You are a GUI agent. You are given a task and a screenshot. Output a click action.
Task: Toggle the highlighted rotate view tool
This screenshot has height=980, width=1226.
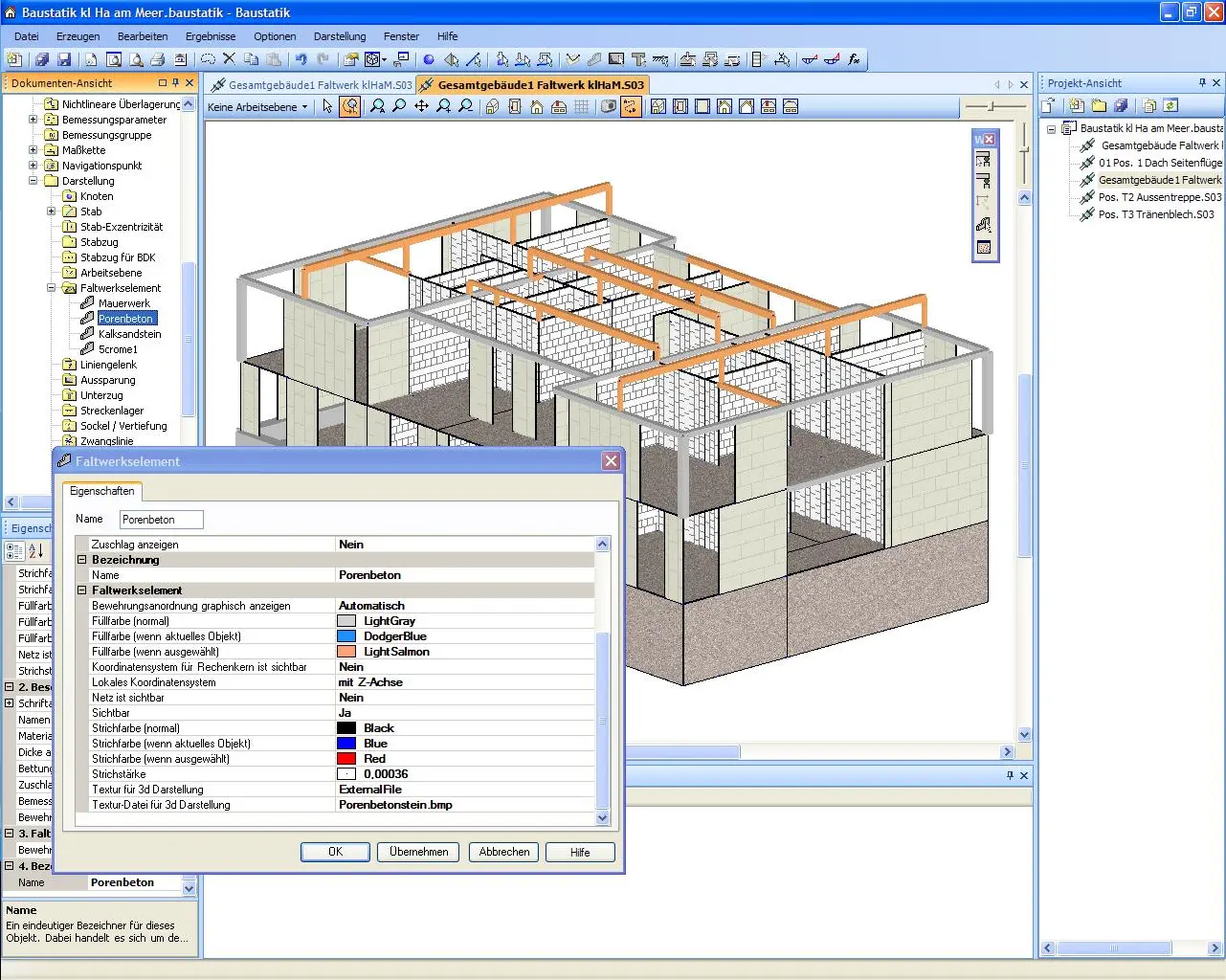[350, 106]
